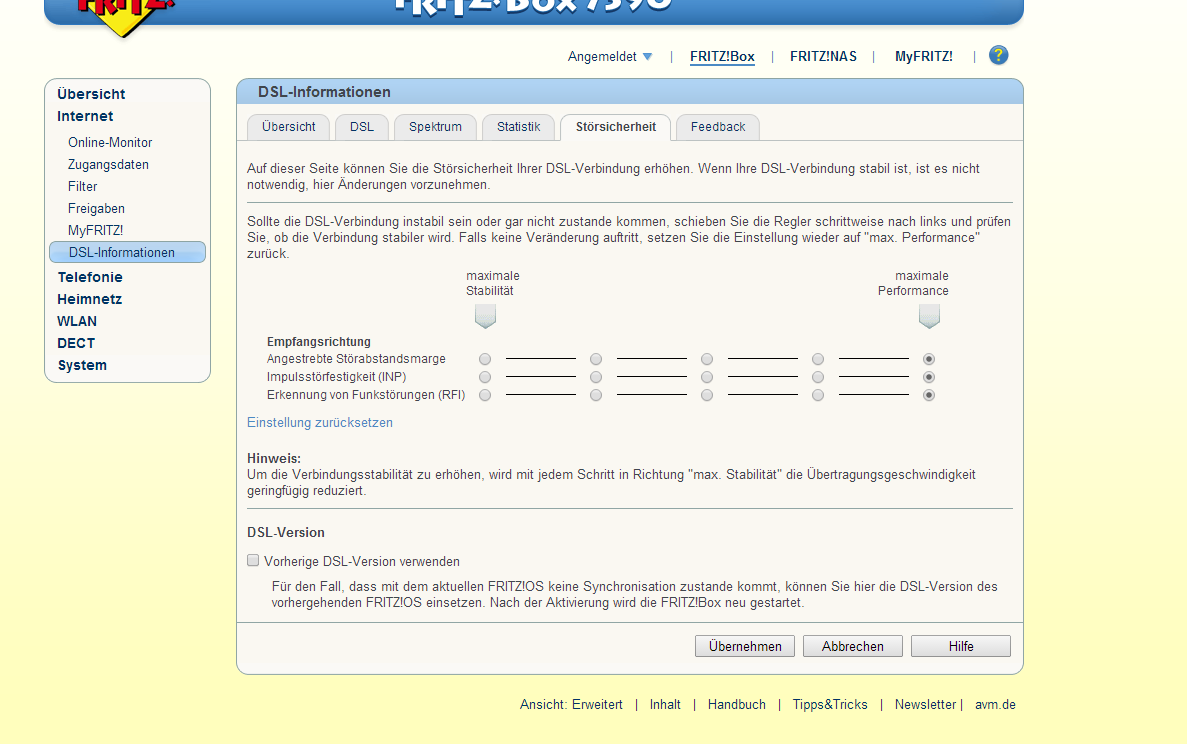Set Impulsstörfestigkeit (INP) to maximale Performance

929,377
